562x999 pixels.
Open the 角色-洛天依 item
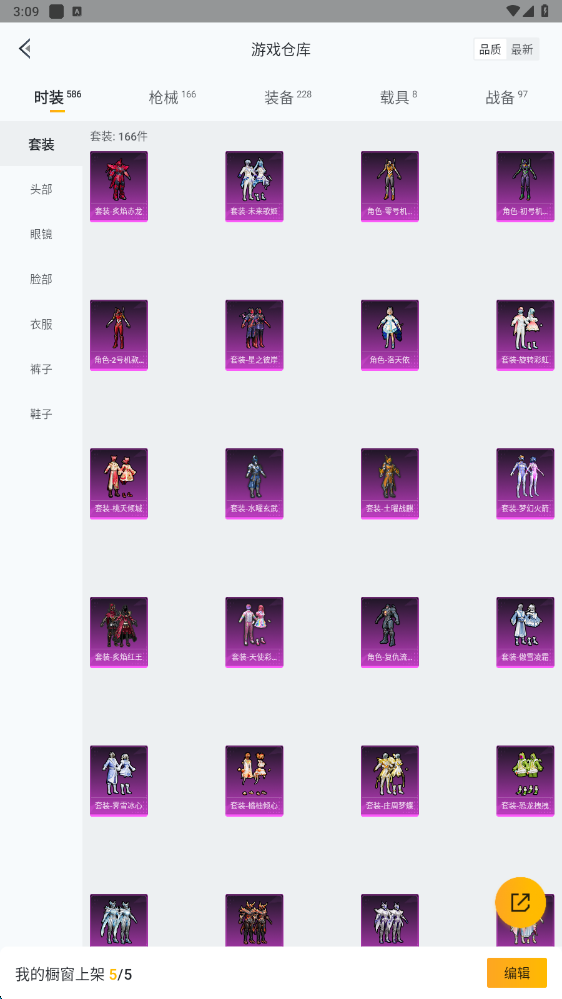[x=390, y=335]
